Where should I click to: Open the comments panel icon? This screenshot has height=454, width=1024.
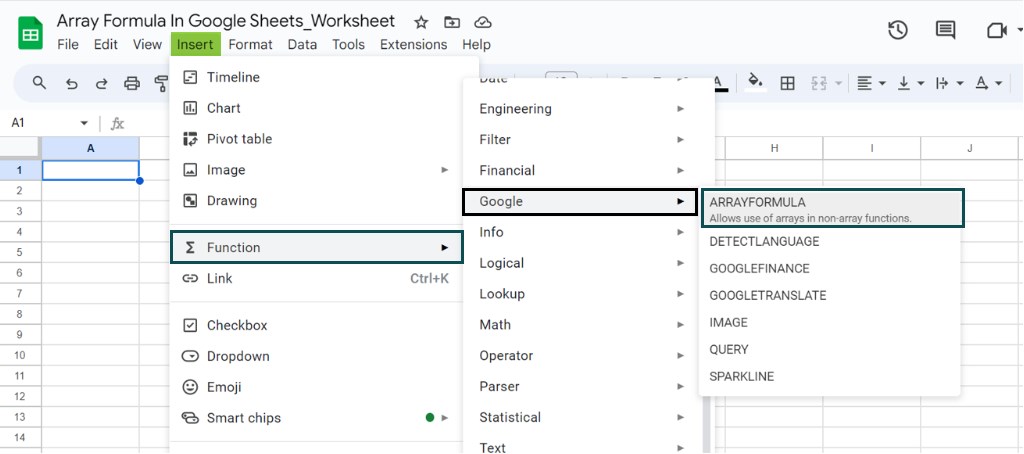945,30
